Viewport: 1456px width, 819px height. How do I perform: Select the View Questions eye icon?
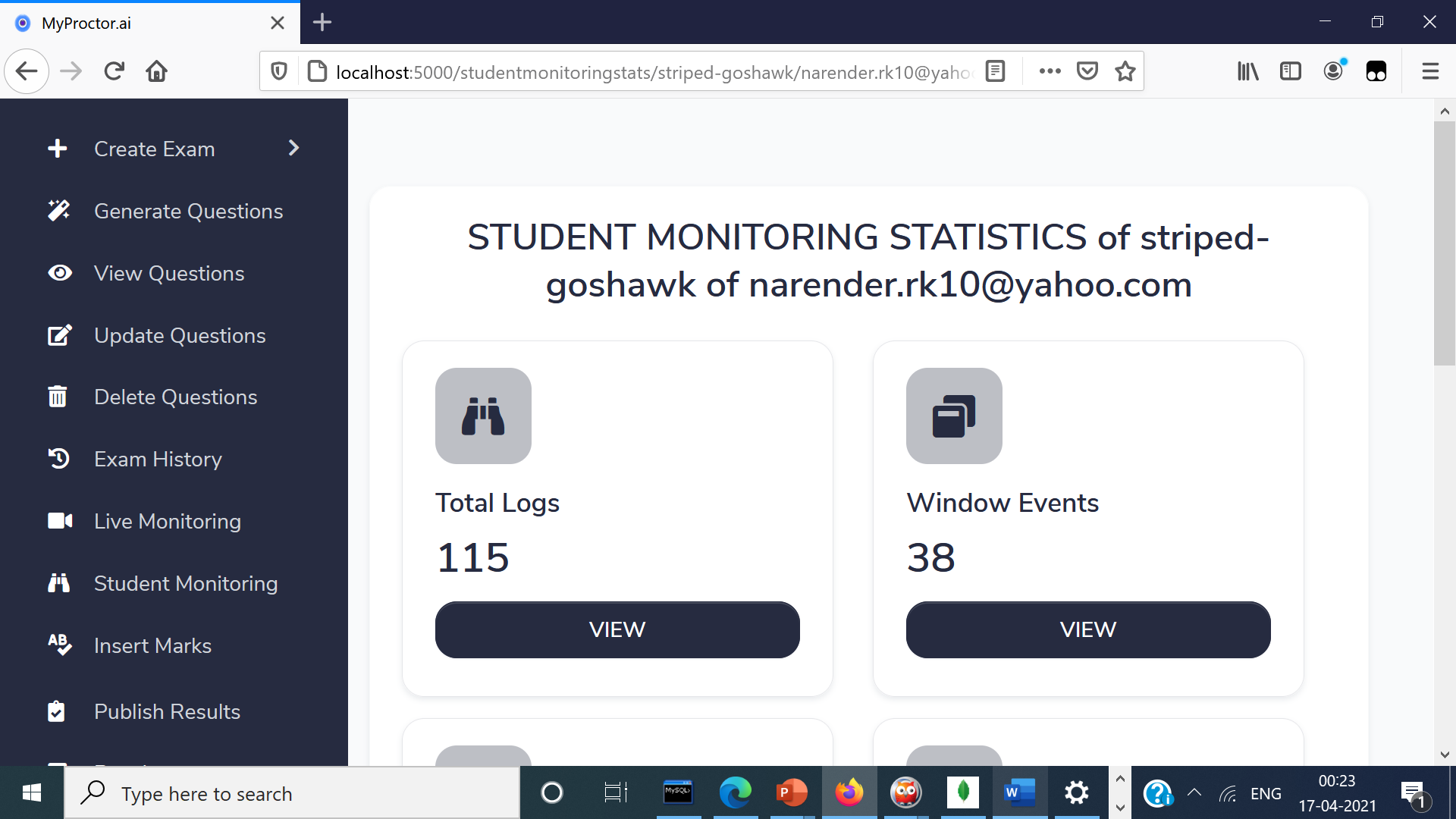pyautogui.click(x=59, y=273)
